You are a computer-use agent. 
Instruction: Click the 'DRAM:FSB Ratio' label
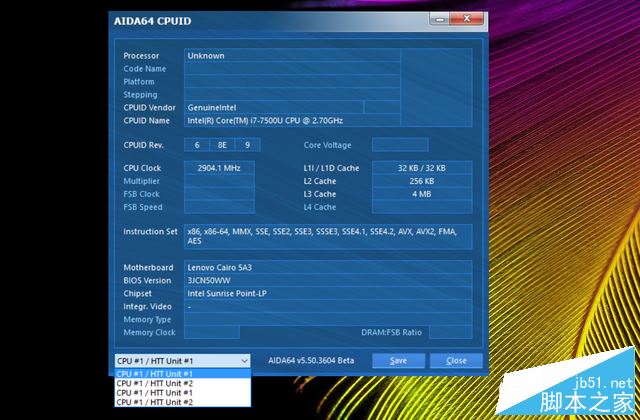click(x=391, y=332)
